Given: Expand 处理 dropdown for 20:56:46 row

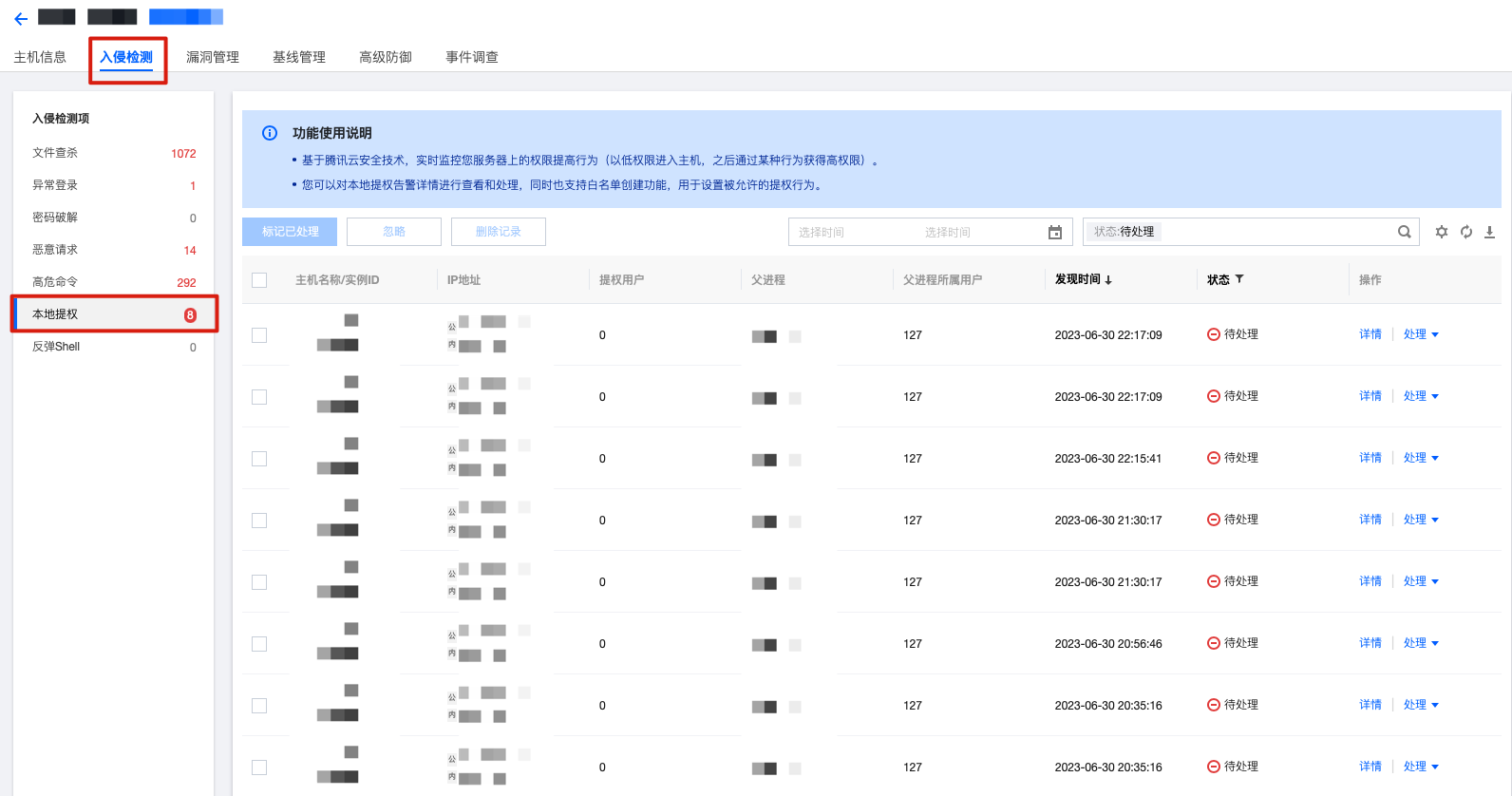Looking at the screenshot, I should click(1421, 643).
